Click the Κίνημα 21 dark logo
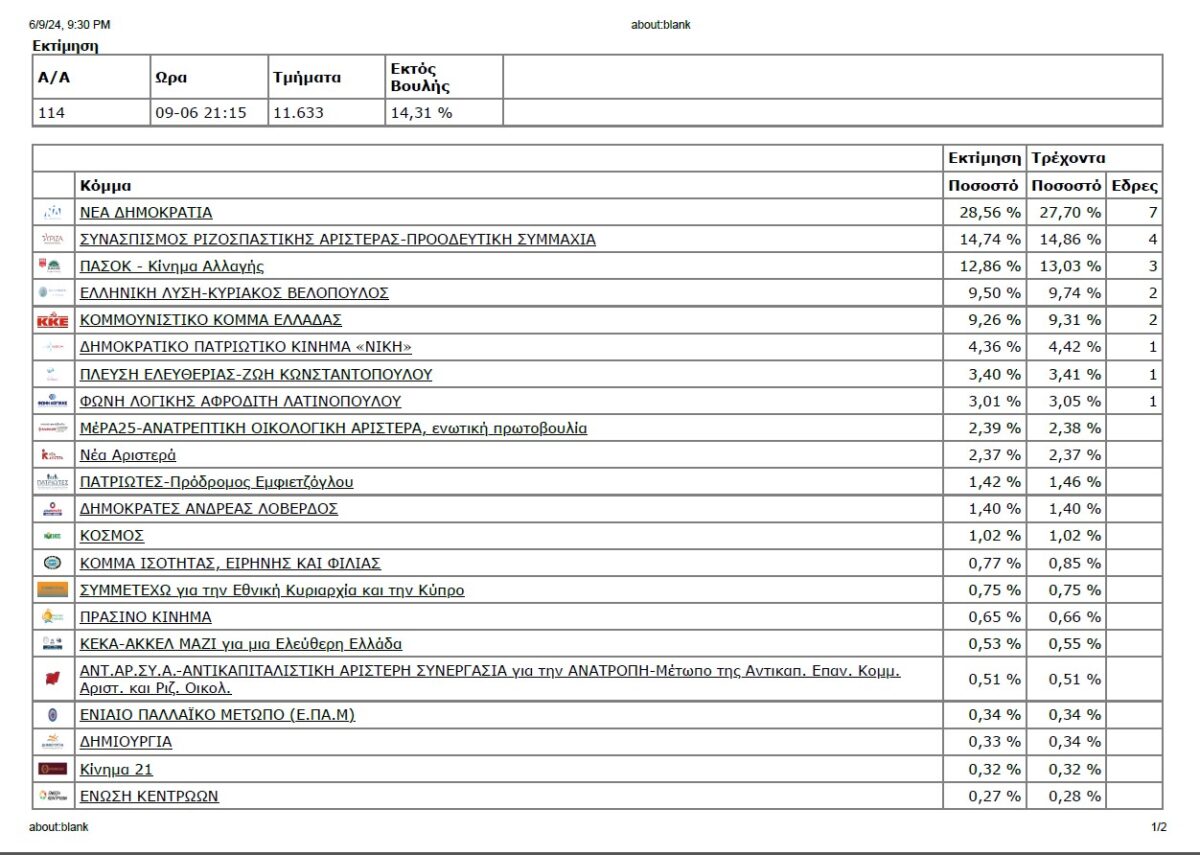Screen dimensions: 1200x855 53,769
